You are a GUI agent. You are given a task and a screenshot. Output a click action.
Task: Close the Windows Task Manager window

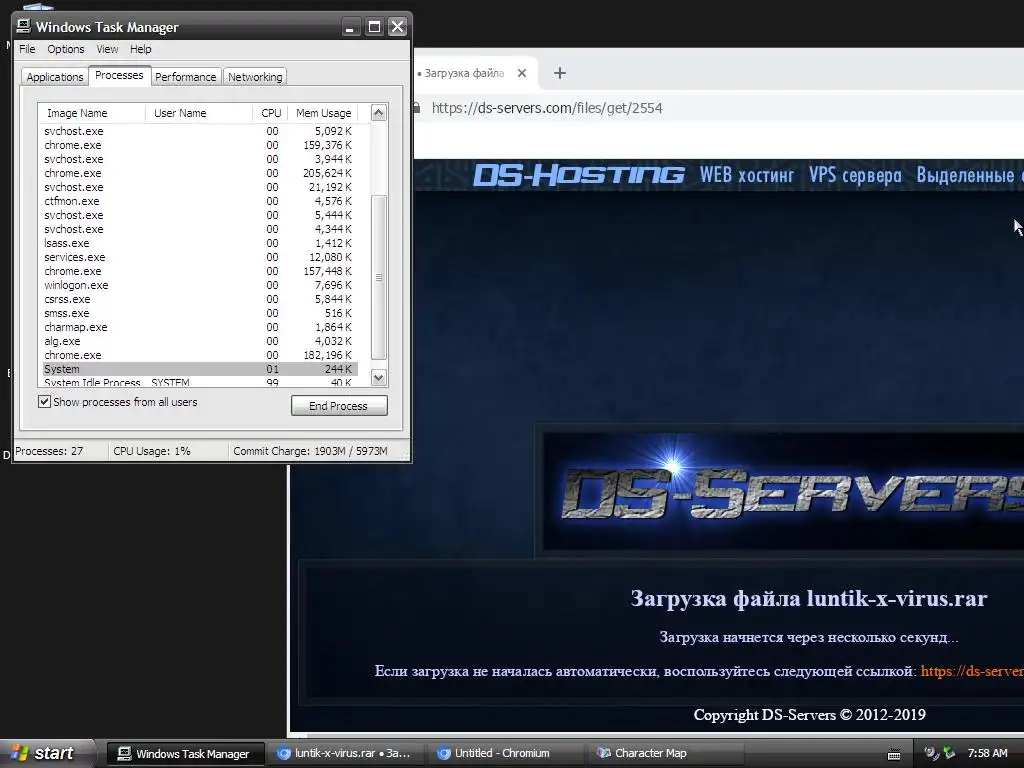tap(397, 27)
